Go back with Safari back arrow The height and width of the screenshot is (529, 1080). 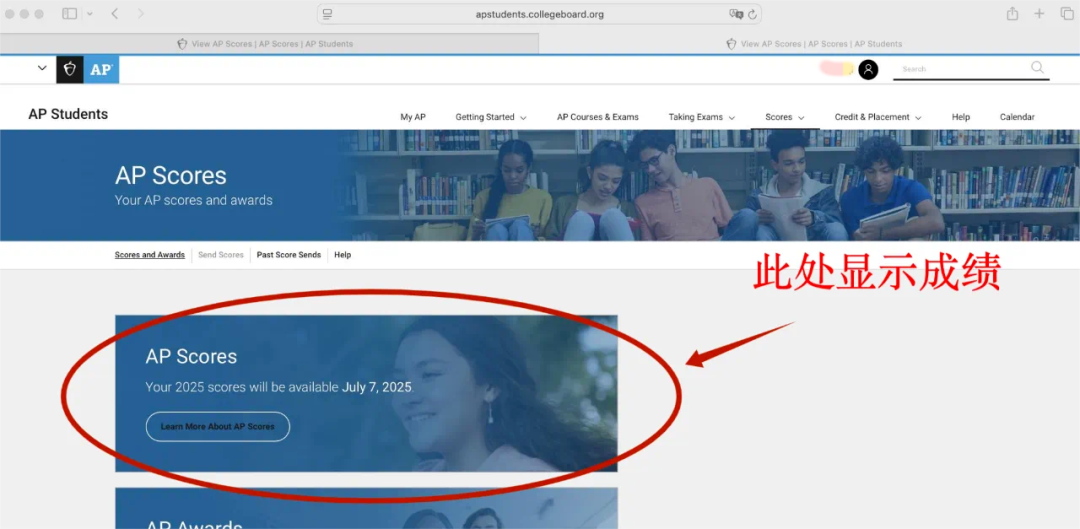pyautogui.click(x=114, y=14)
